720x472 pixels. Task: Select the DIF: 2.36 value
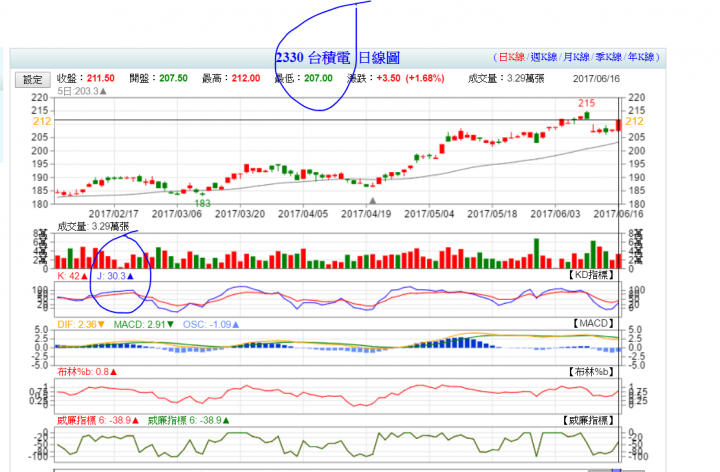[x=81, y=325]
